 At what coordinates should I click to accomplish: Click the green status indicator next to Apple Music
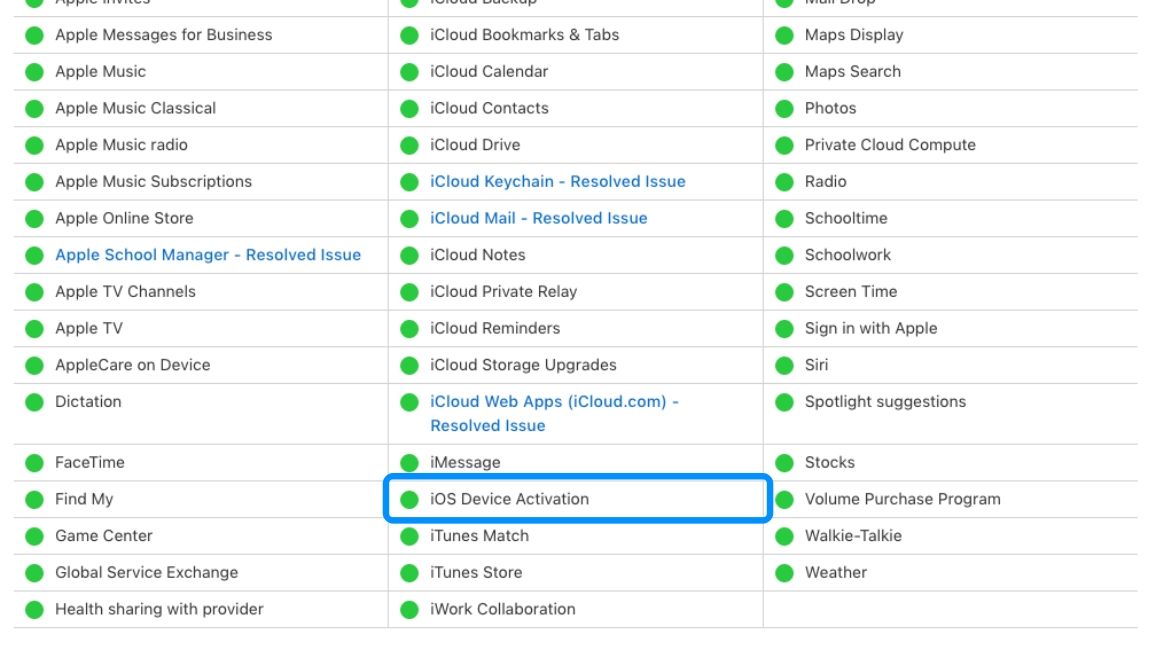coord(34,71)
